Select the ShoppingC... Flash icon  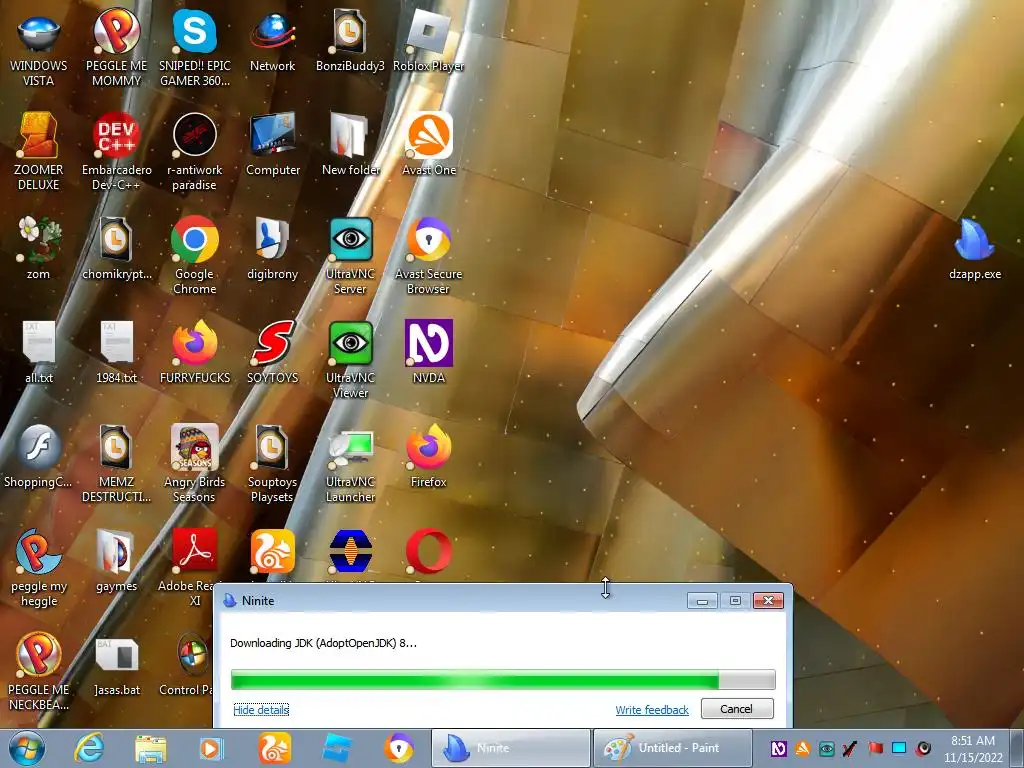click(39, 456)
